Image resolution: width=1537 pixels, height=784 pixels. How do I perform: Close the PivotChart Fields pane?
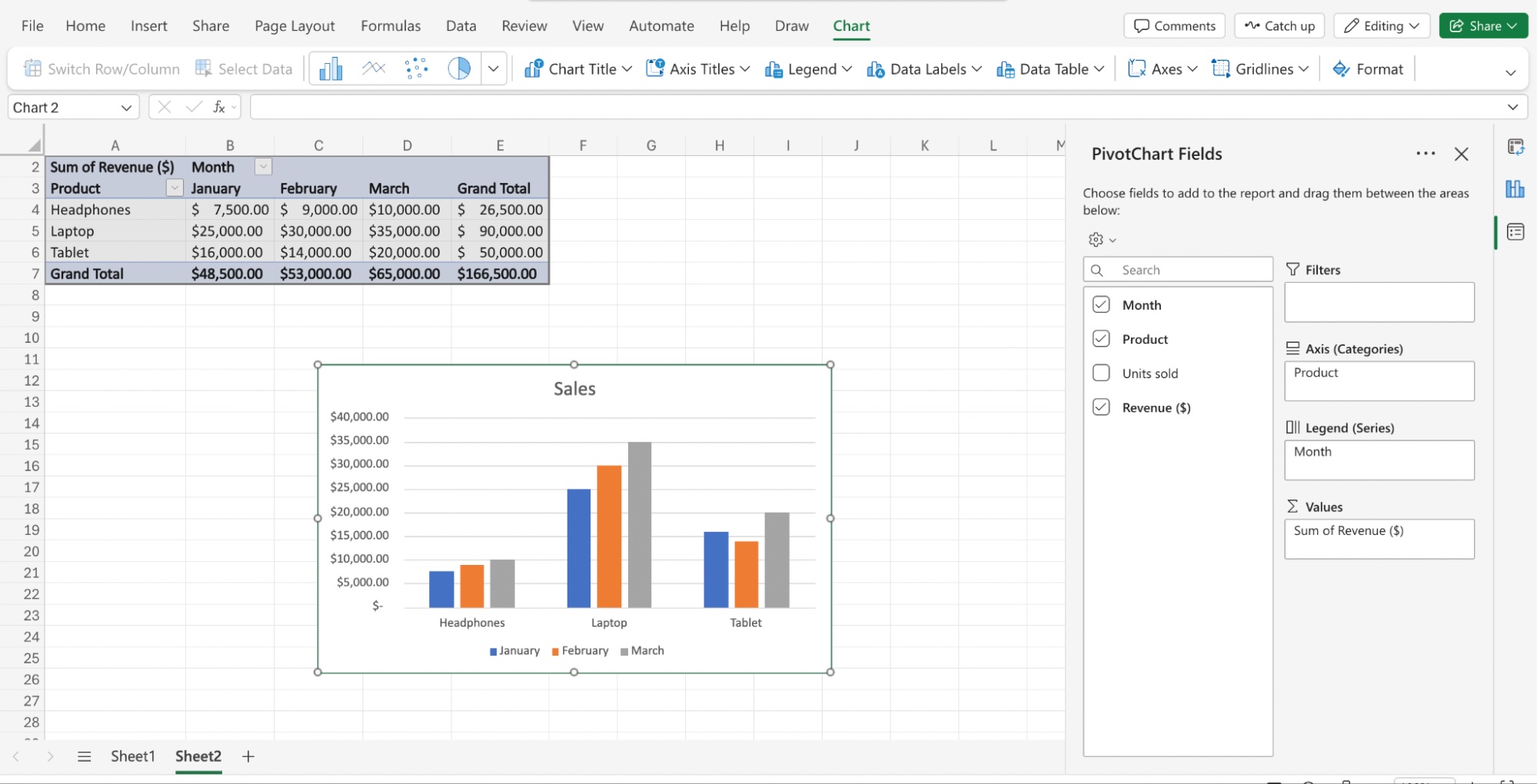pyautogui.click(x=1462, y=154)
